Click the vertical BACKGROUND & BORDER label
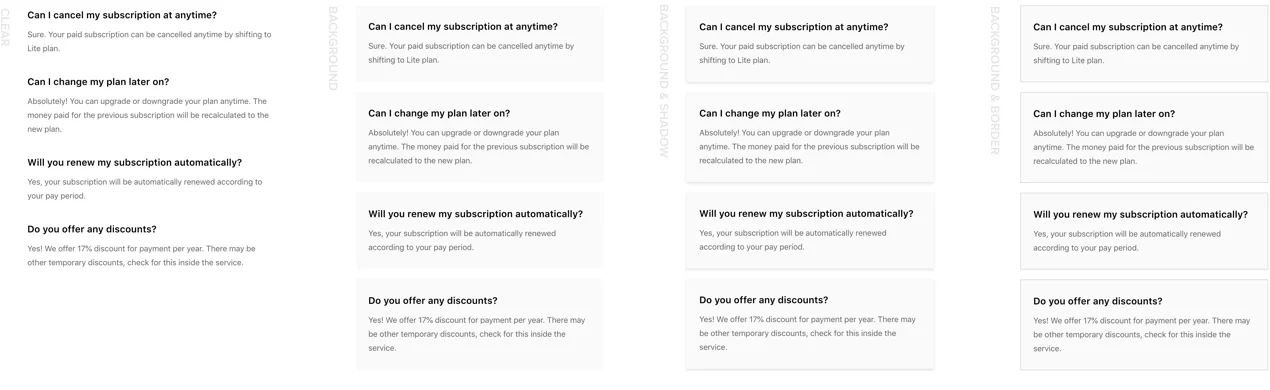This screenshot has height=390, width=1270. (994, 81)
